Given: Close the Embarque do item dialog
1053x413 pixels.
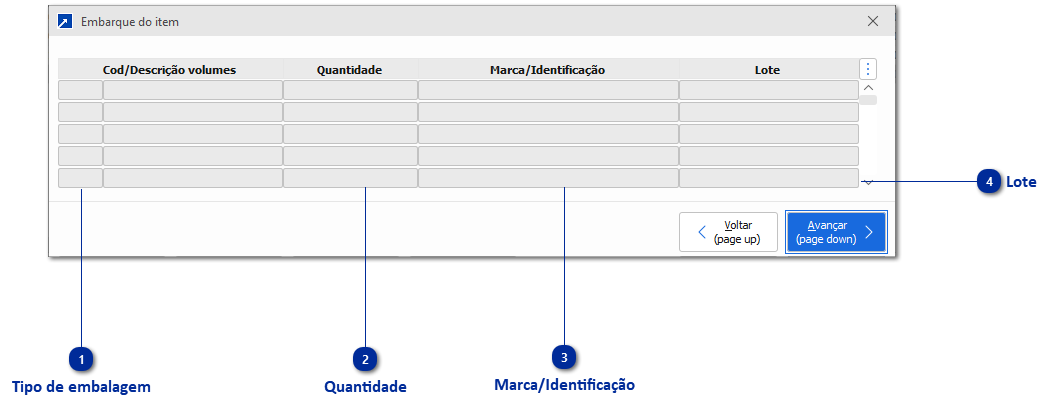Looking at the screenshot, I should (873, 21).
